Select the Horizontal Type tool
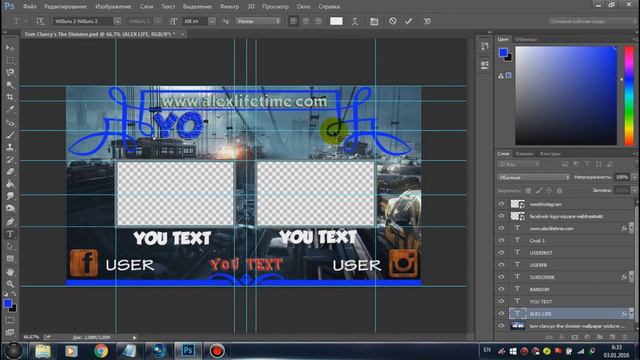This screenshot has width=640, height=360. [x=10, y=234]
